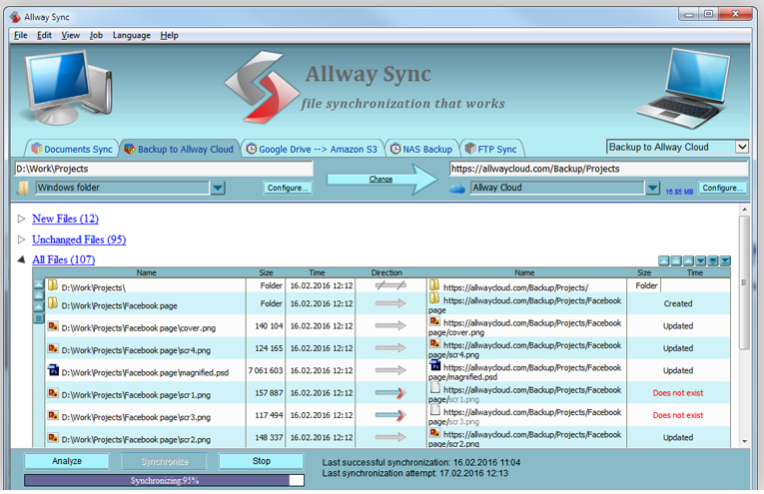Click the image file icon of local scr1.png

53,393
